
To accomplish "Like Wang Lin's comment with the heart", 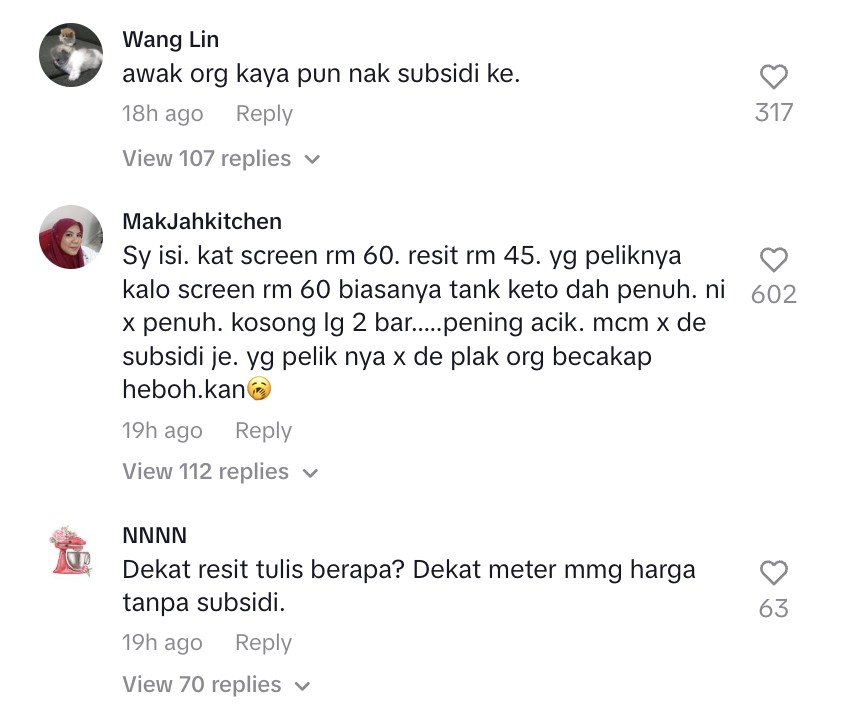I will pos(773,77).
